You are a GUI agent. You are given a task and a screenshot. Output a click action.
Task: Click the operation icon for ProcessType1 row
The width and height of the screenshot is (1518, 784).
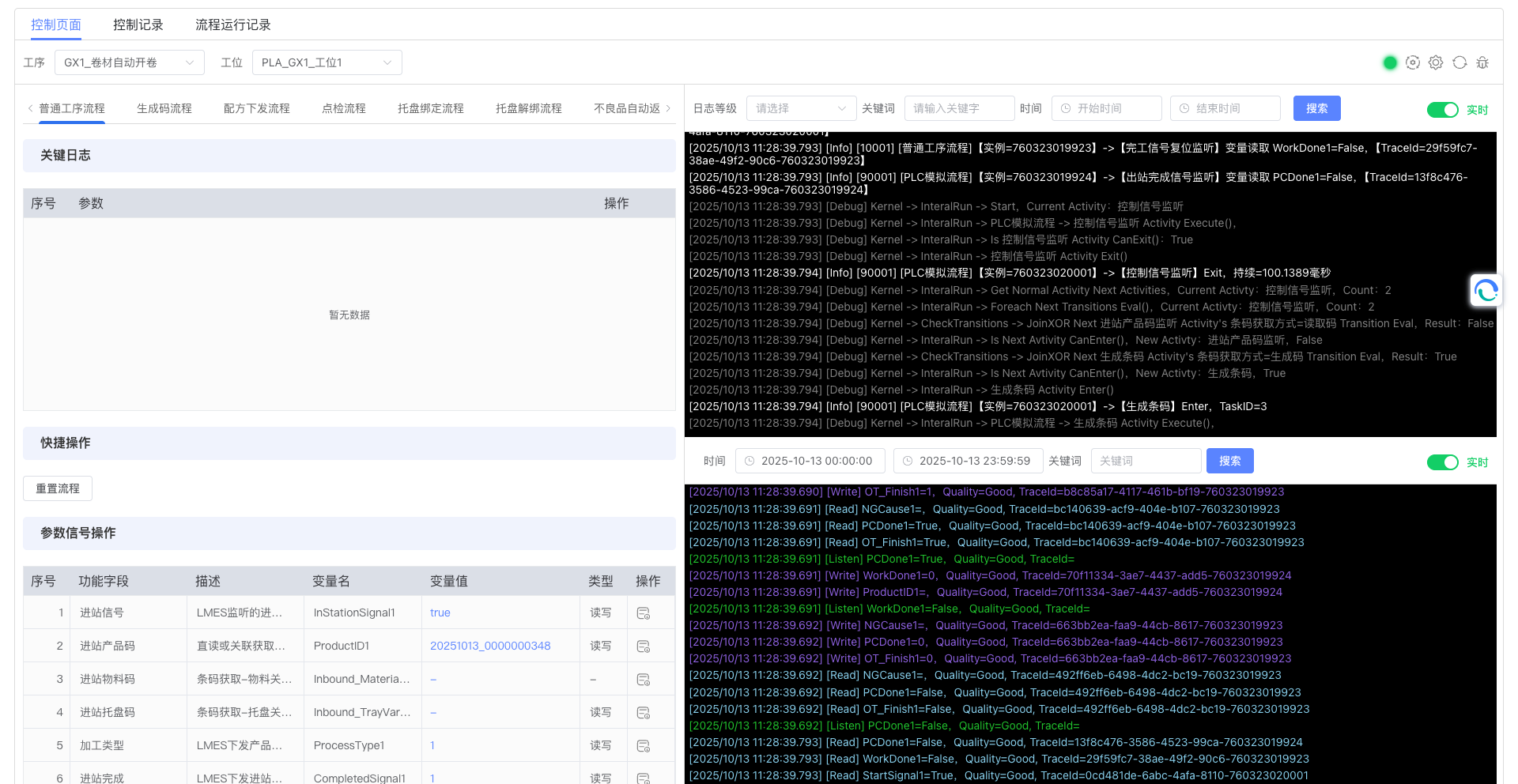pyautogui.click(x=644, y=746)
